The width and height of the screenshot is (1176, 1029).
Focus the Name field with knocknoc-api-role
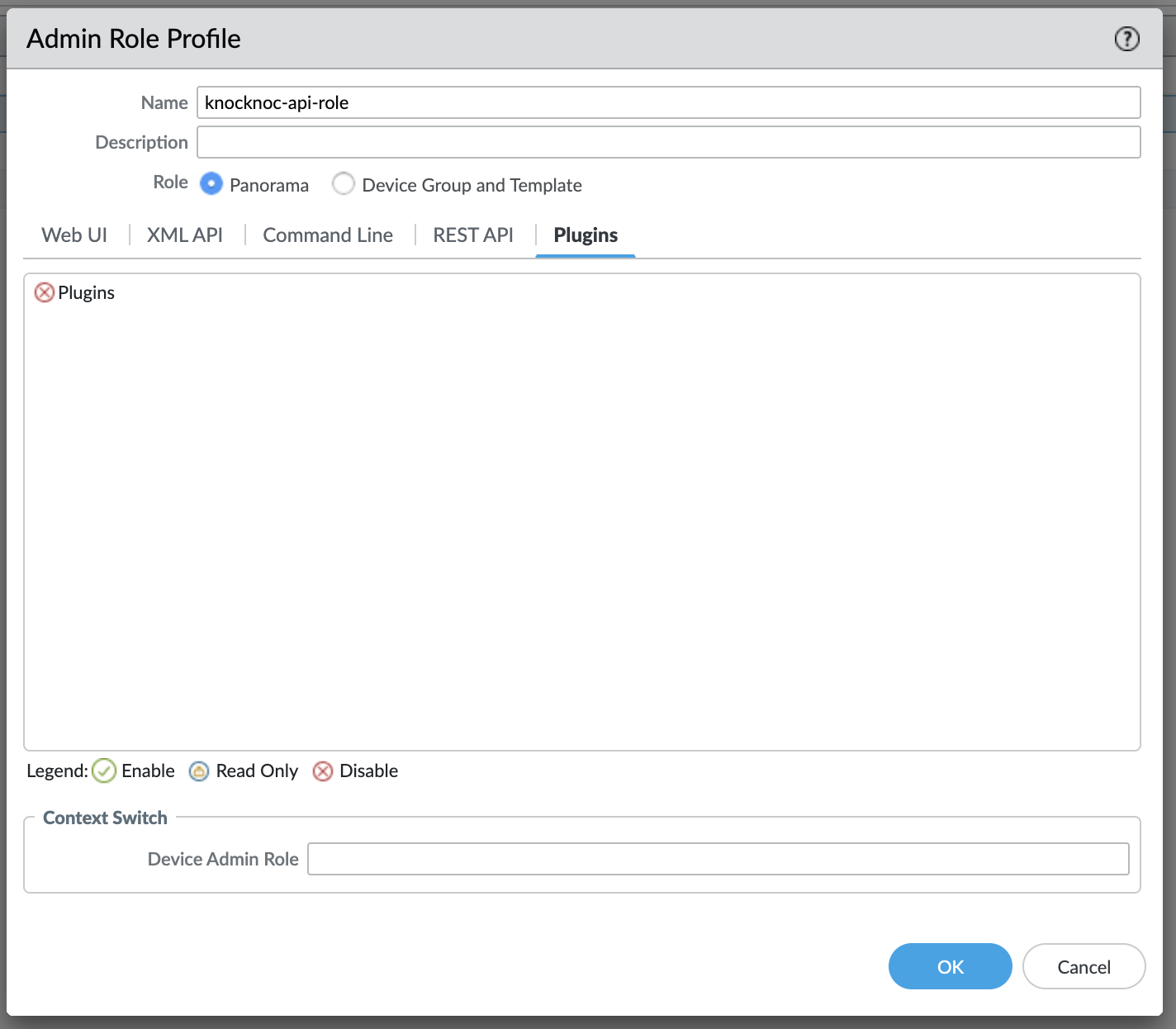pyautogui.click(x=668, y=102)
